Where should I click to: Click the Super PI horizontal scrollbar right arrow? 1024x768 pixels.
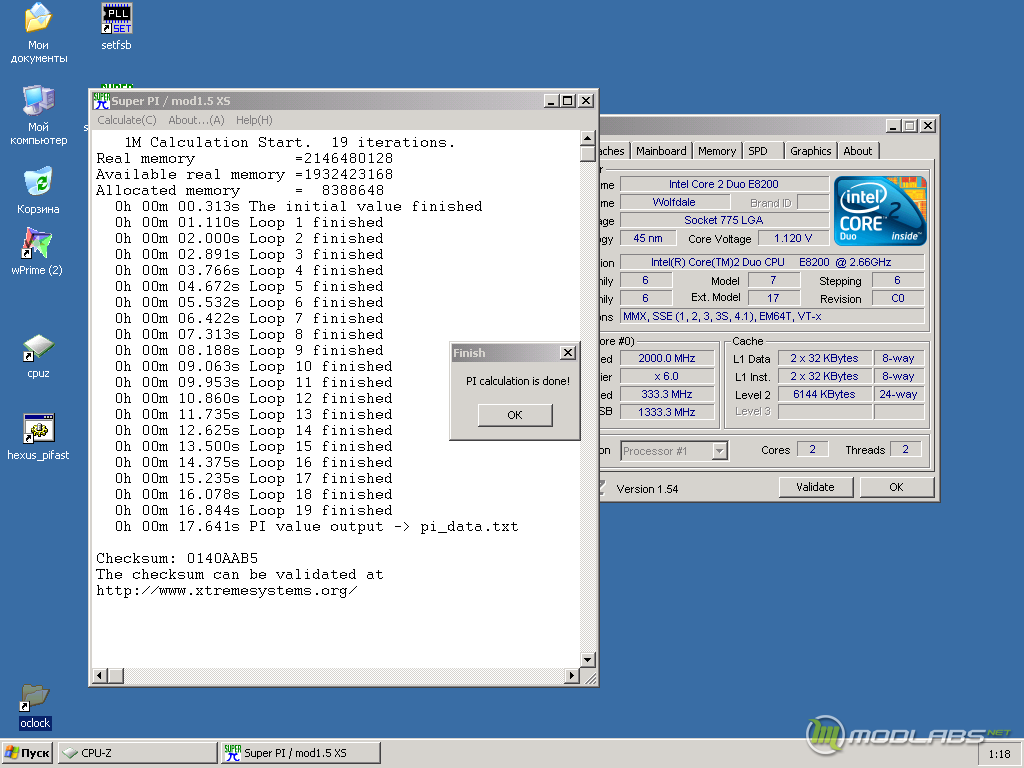click(571, 675)
